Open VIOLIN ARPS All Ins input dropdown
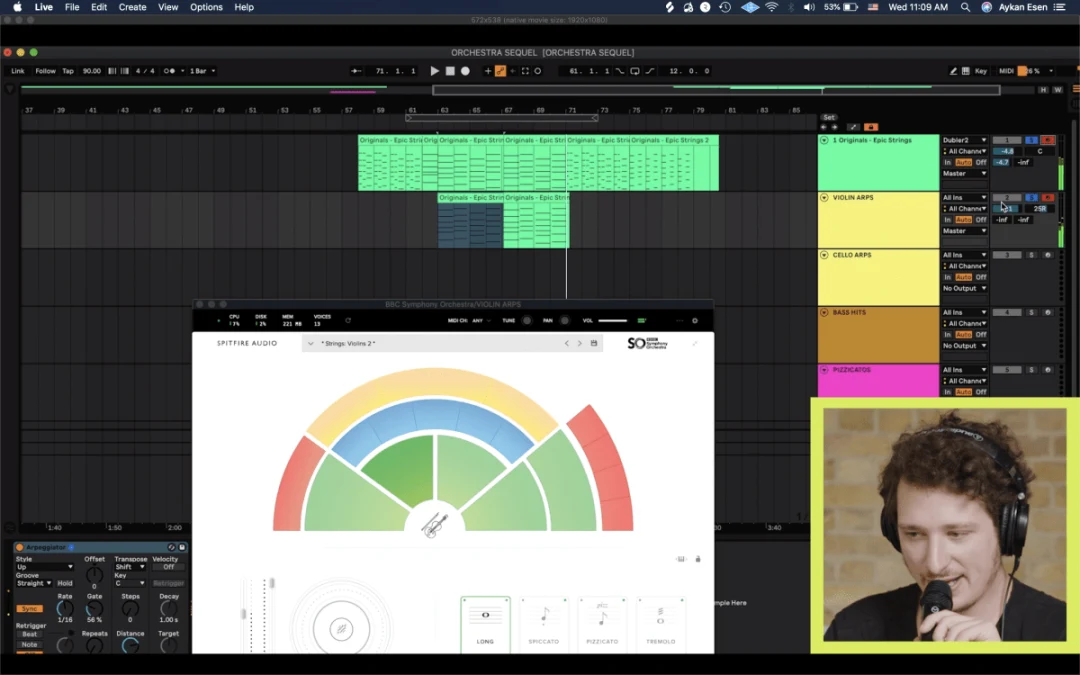 click(x=964, y=198)
